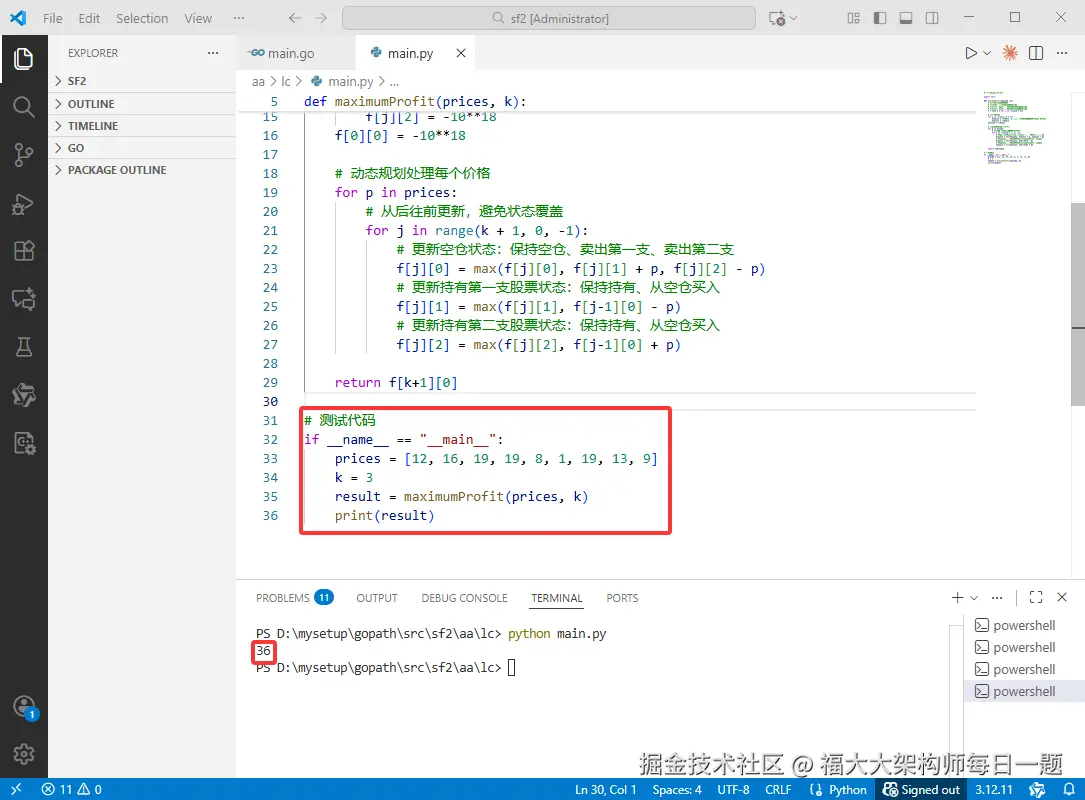Create a new terminal with plus
The height and width of the screenshot is (800, 1085).
click(958, 597)
